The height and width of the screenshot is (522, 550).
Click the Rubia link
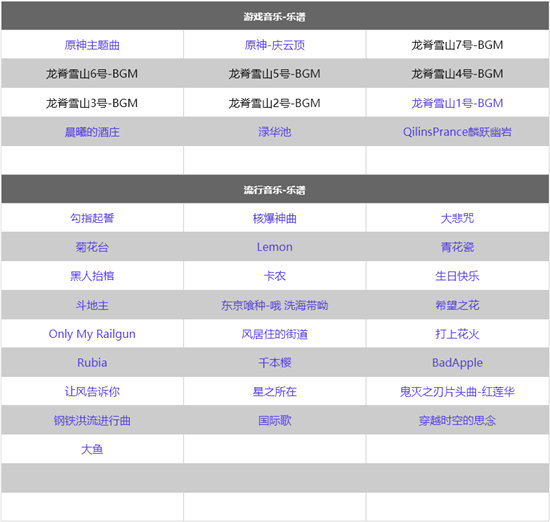92,363
